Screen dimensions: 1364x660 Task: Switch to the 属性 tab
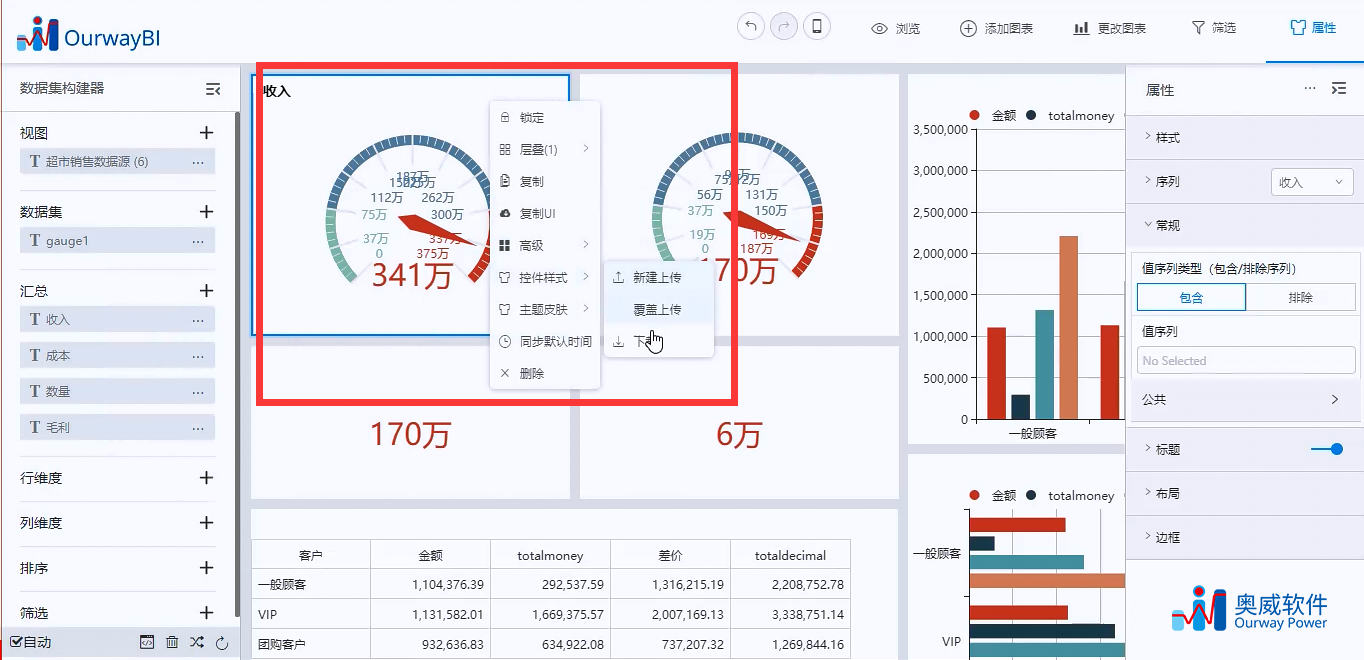[x=1314, y=28]
